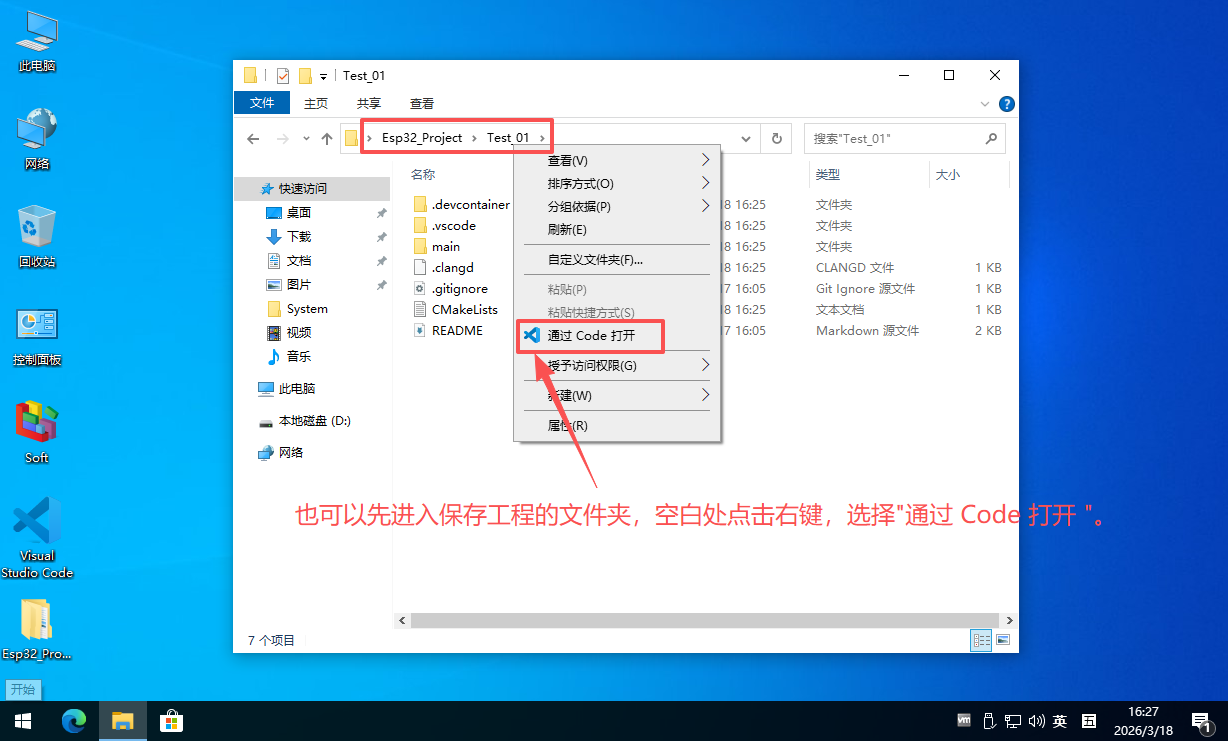Click the 英 input language indicator

tap(1060, 721)
